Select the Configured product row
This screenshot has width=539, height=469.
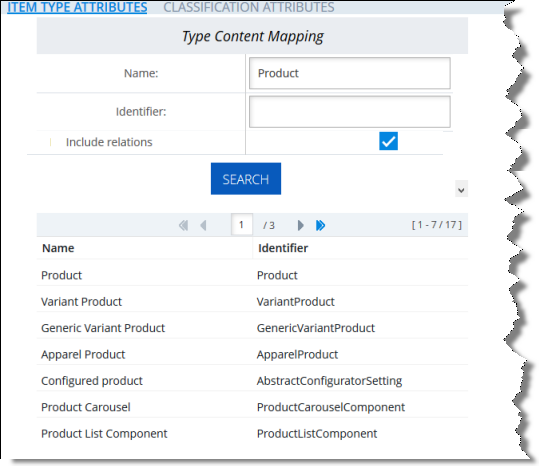[x=252, y=381]
